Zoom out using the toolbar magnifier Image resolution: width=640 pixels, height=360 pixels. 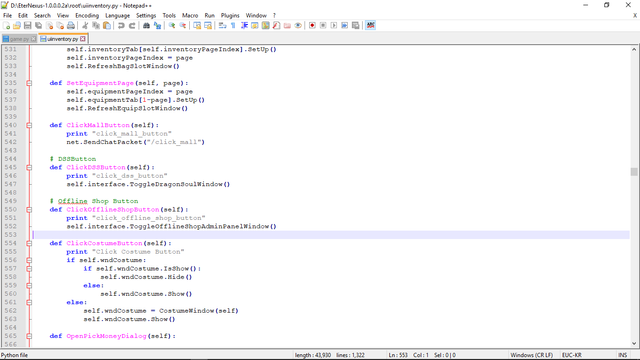tap(182, 25)
